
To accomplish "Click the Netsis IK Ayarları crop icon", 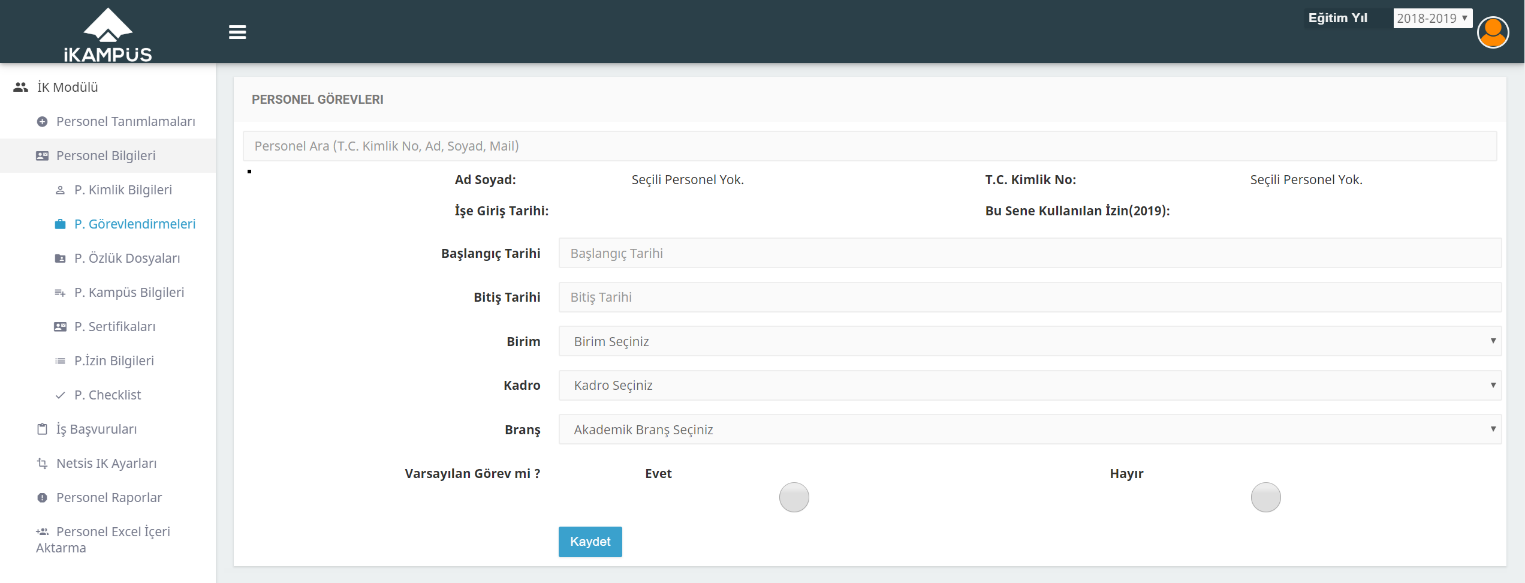I will coord(42,464).
